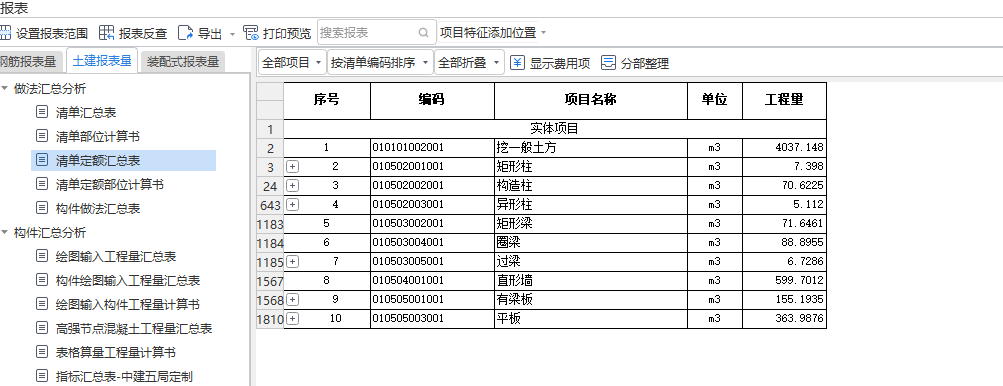The height and width of the screenshot is (386, 1003).
Task: Open the 导出 dropdown arrow
Action: coord(232,33)
